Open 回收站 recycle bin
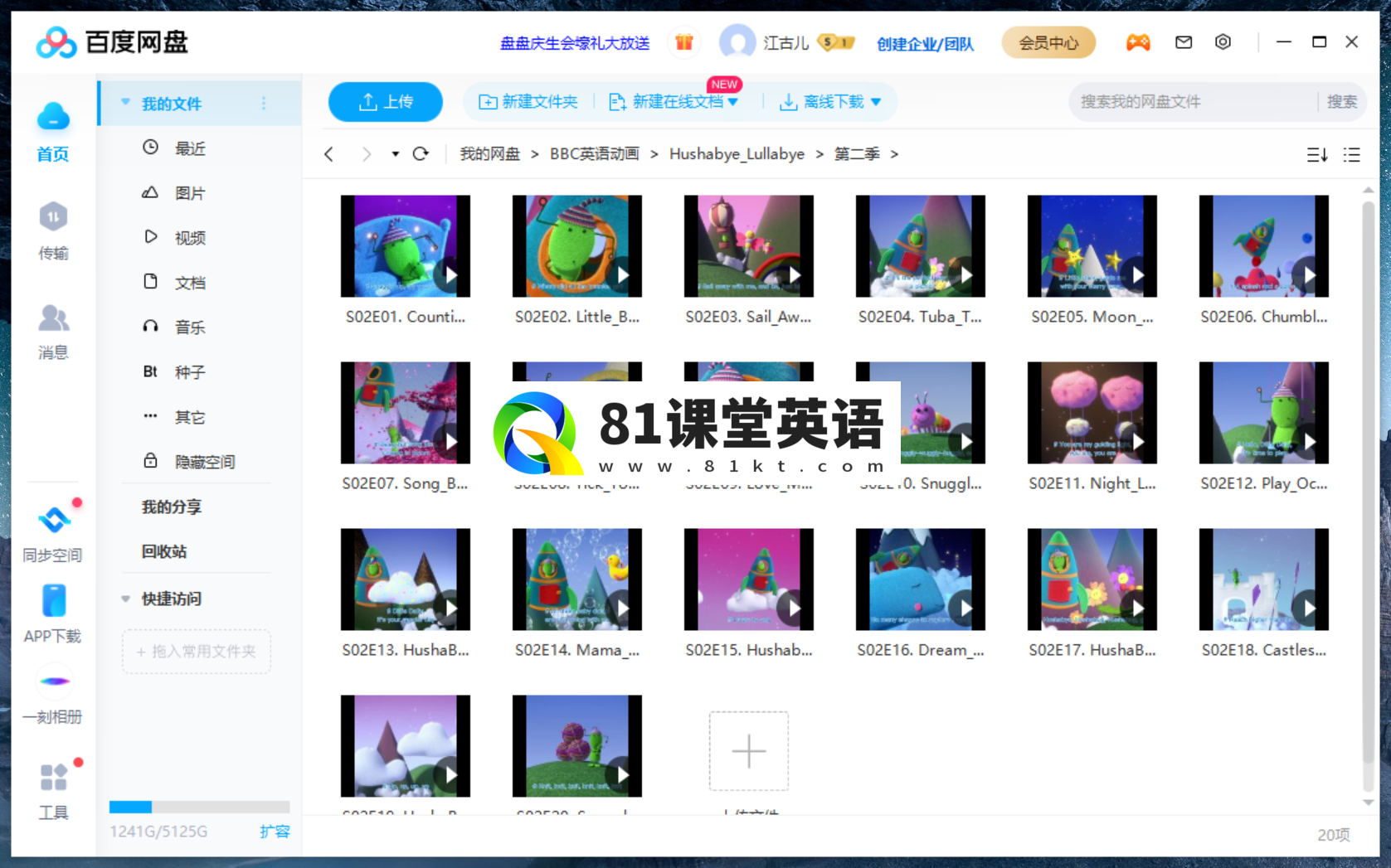1391x868 pixels. coord(164,551)
